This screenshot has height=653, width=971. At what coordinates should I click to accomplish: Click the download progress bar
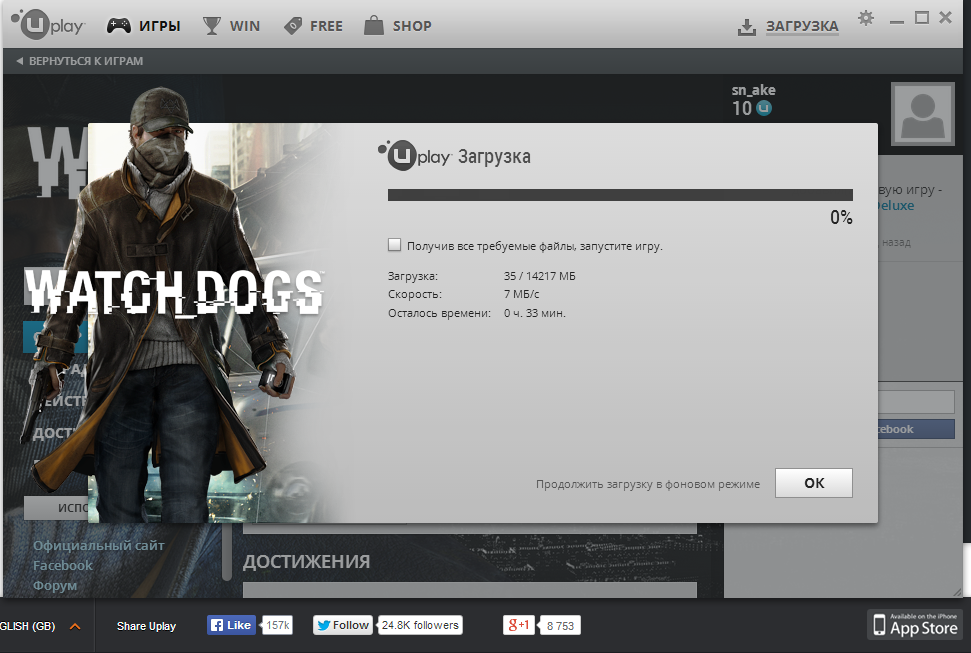[x=620, y=195]
